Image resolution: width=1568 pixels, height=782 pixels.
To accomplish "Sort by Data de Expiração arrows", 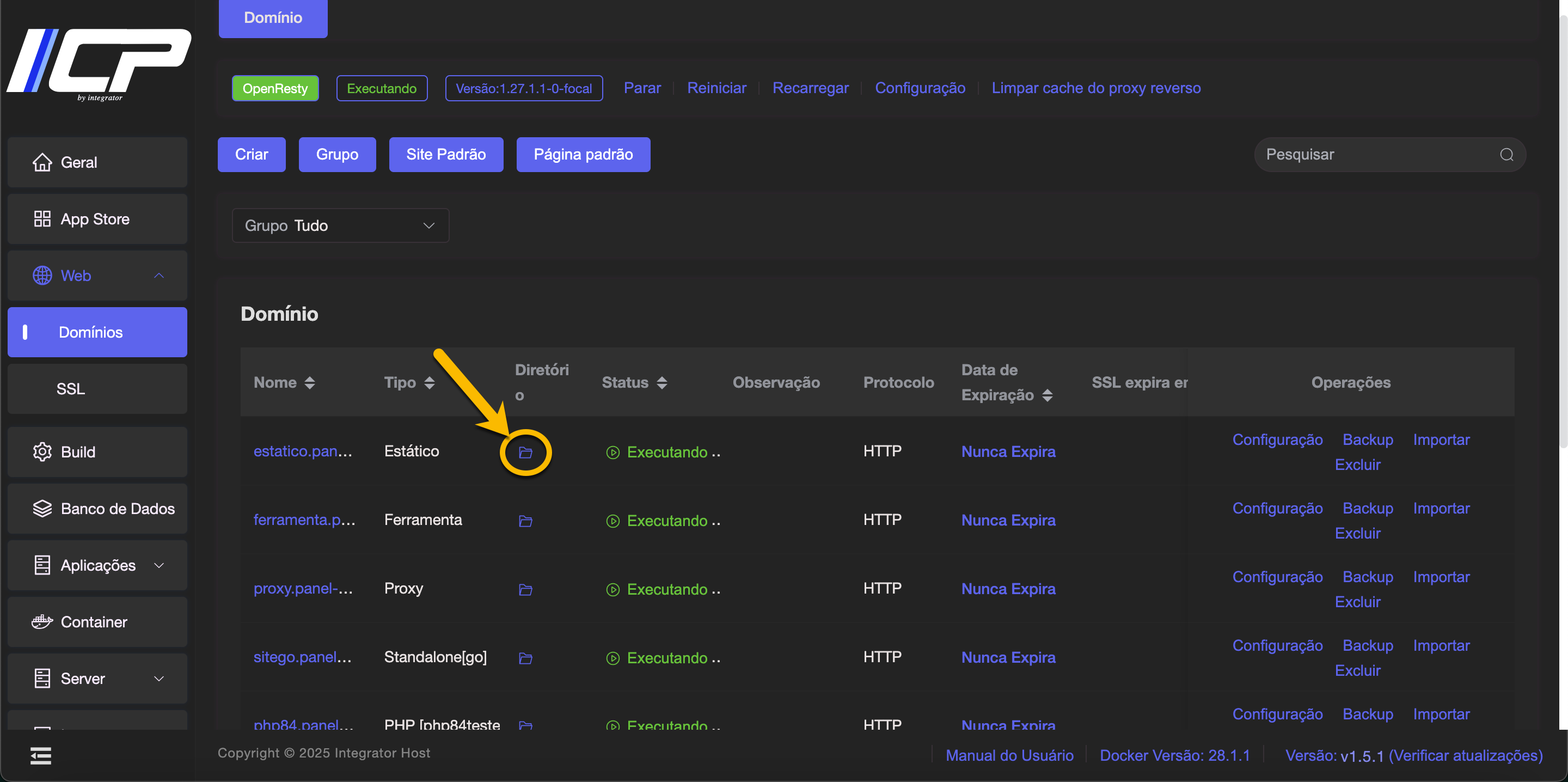I will tap(1047, 395).
